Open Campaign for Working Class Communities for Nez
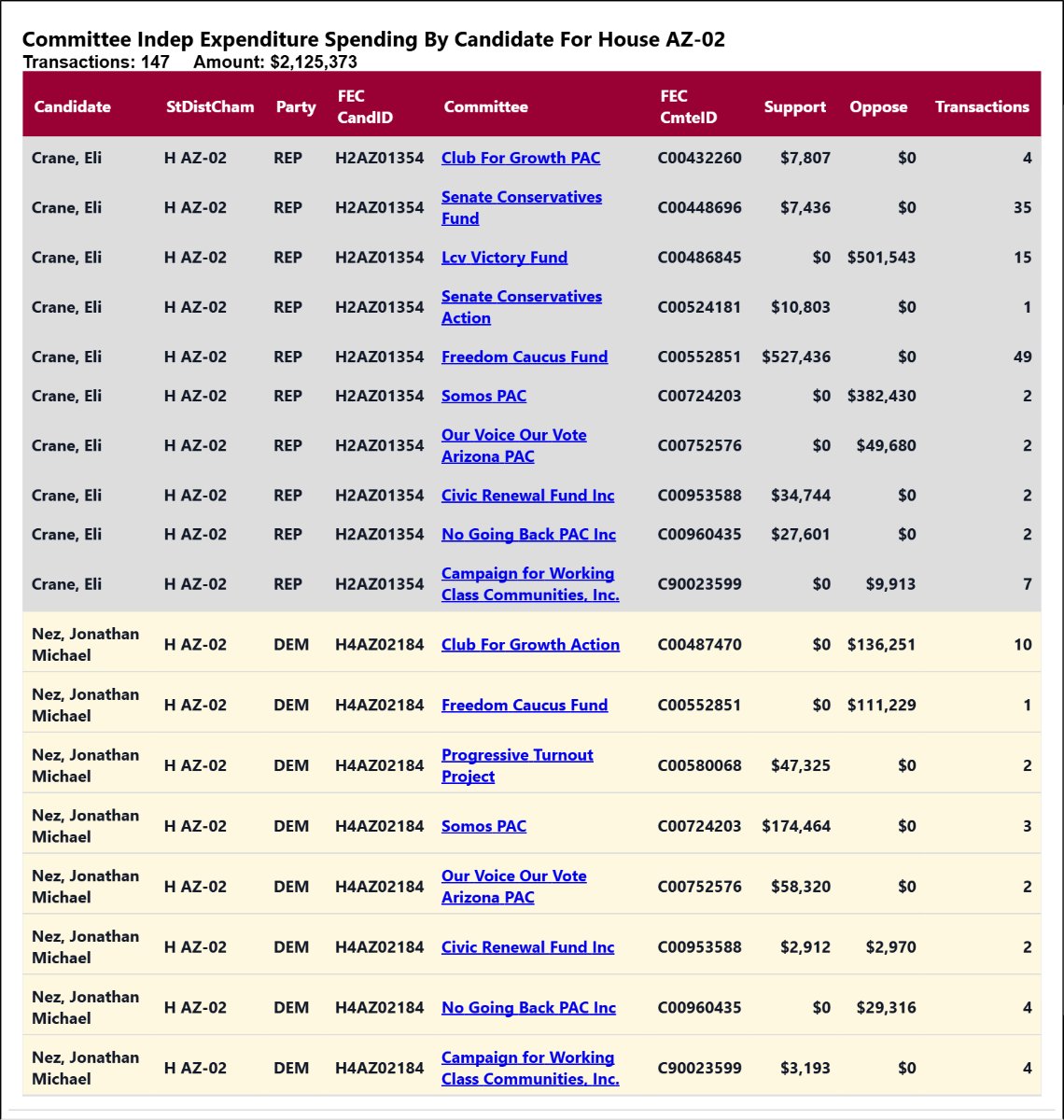This screenshot has height=1120, width=1064. pyautogui.click(x=530, y=1068)
